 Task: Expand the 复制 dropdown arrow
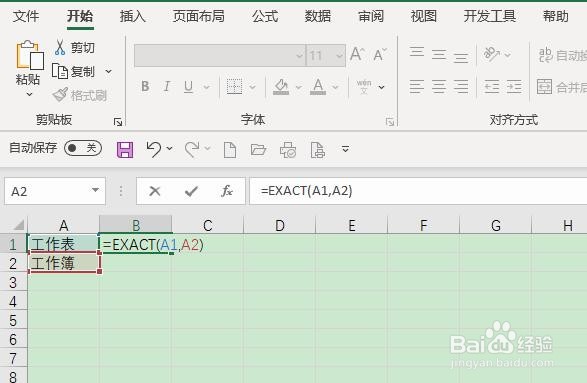pos(109,71)
